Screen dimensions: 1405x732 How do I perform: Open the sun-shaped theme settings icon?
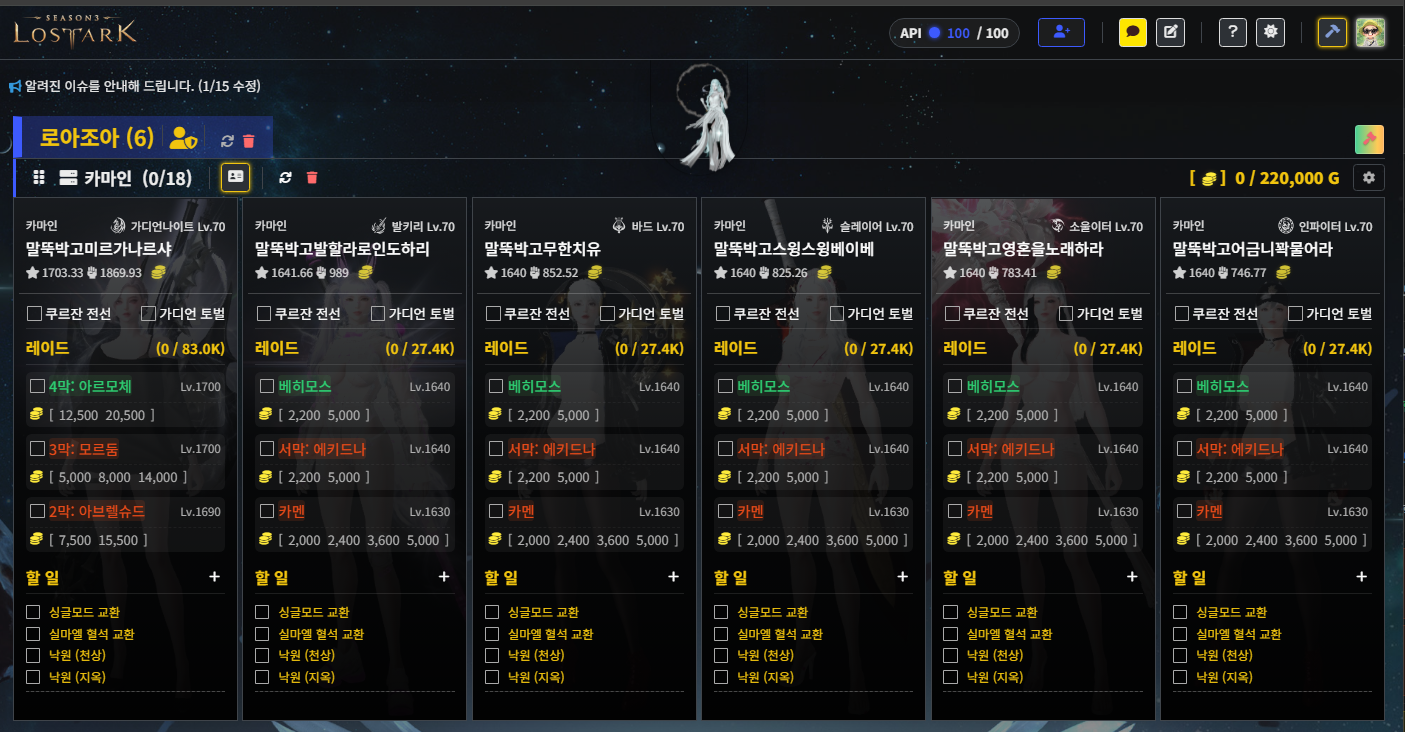[1271, 33]
